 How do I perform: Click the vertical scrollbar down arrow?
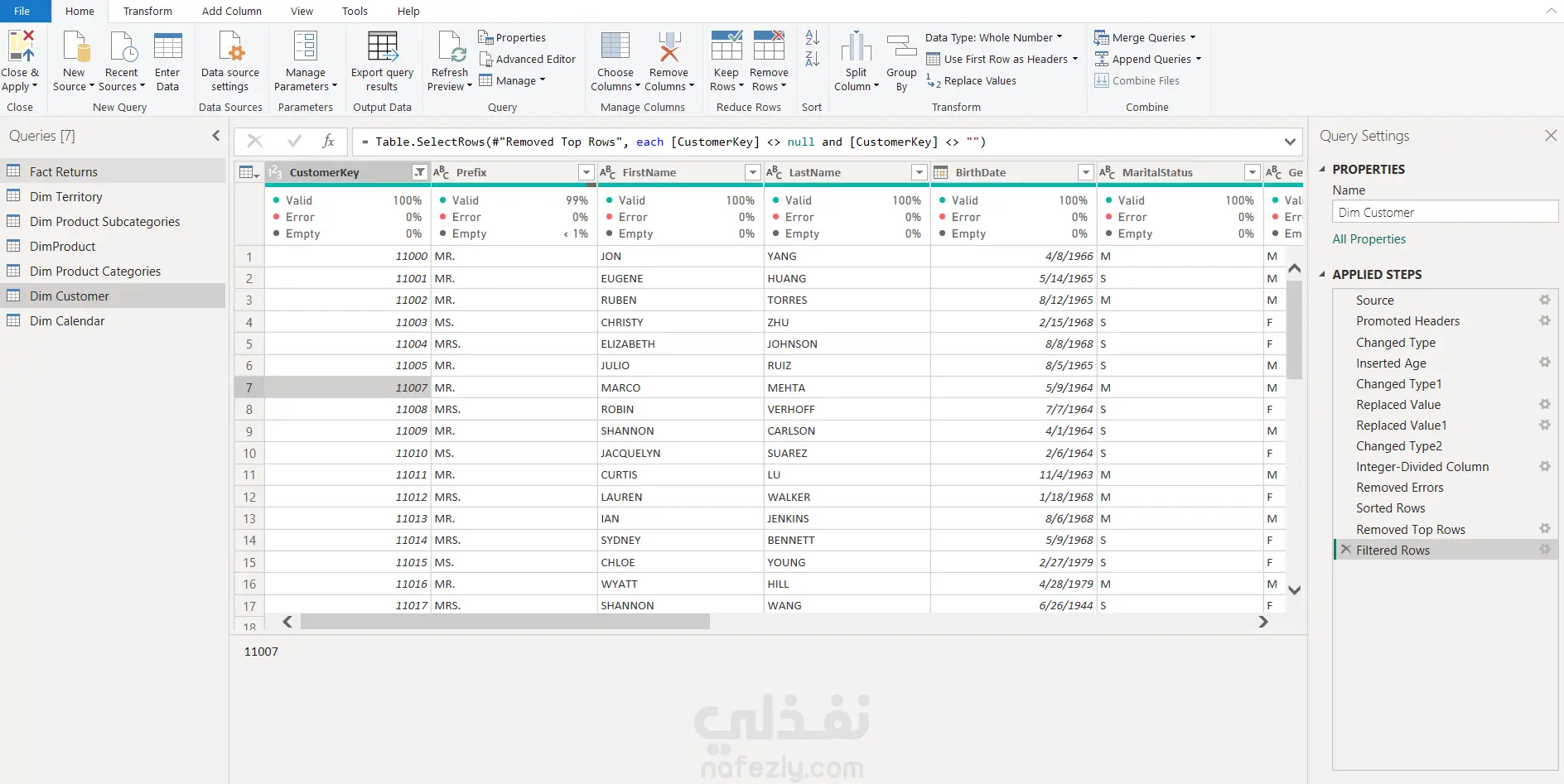[x=1295, y=590]
